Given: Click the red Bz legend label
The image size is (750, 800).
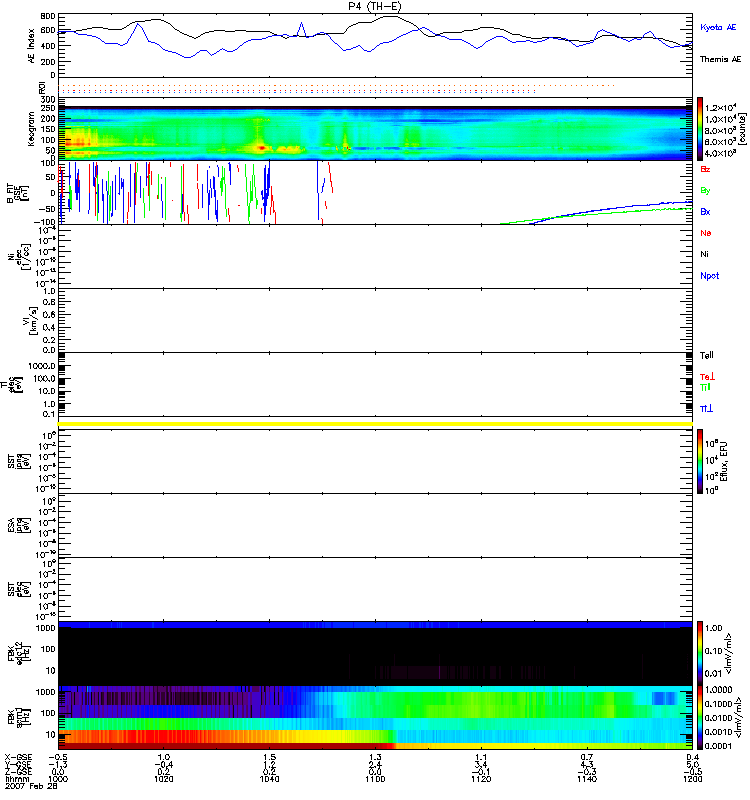Looking at the screenshot, I should (705, 170).
